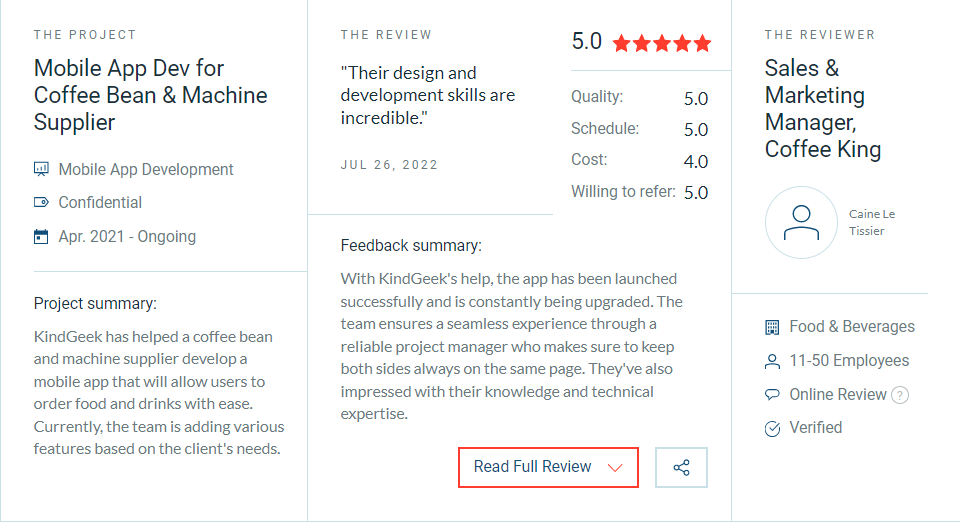Click the Verified checkmark icon

[772, 428]
